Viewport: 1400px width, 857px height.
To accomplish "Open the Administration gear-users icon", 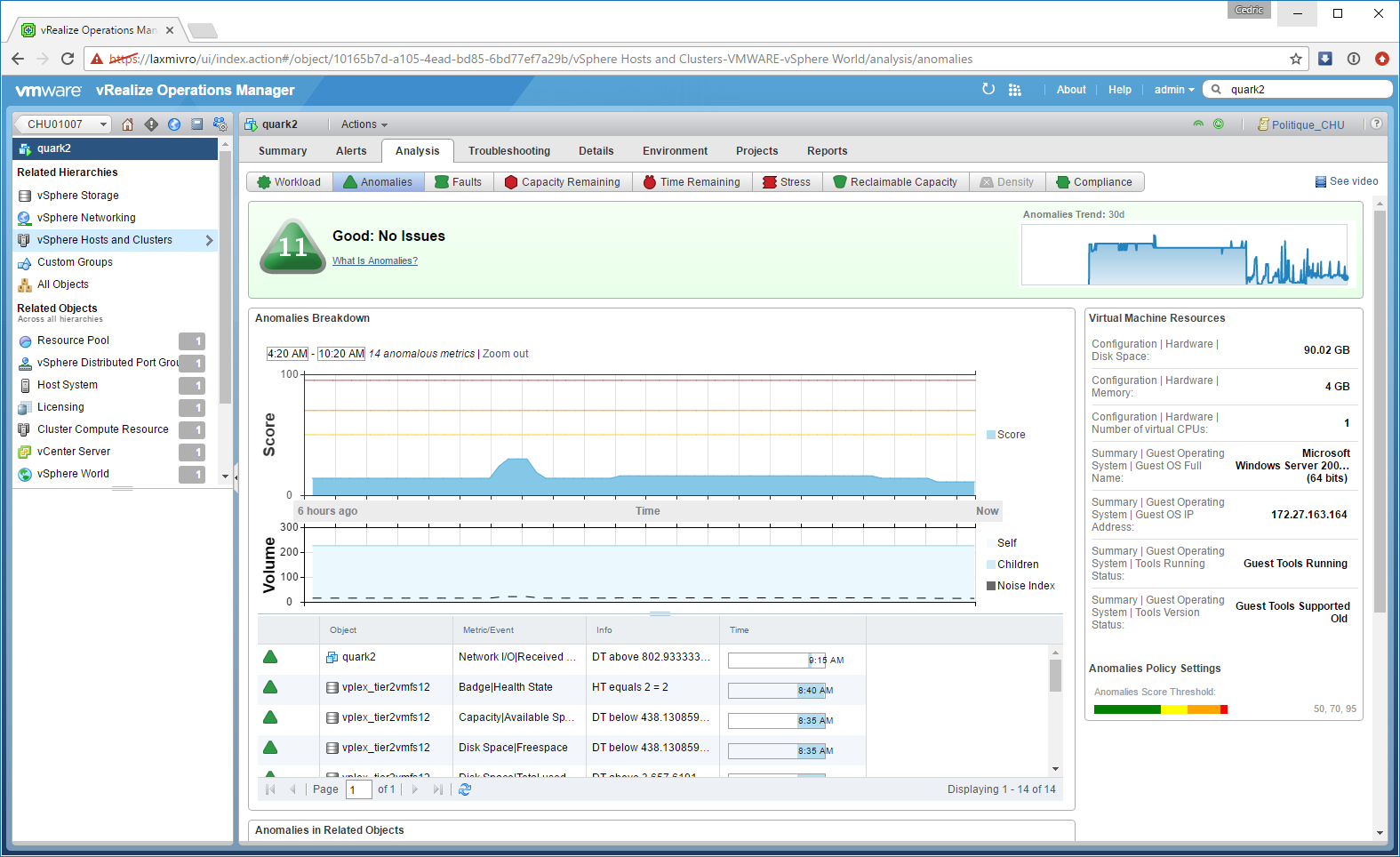I will coord(220,124).
